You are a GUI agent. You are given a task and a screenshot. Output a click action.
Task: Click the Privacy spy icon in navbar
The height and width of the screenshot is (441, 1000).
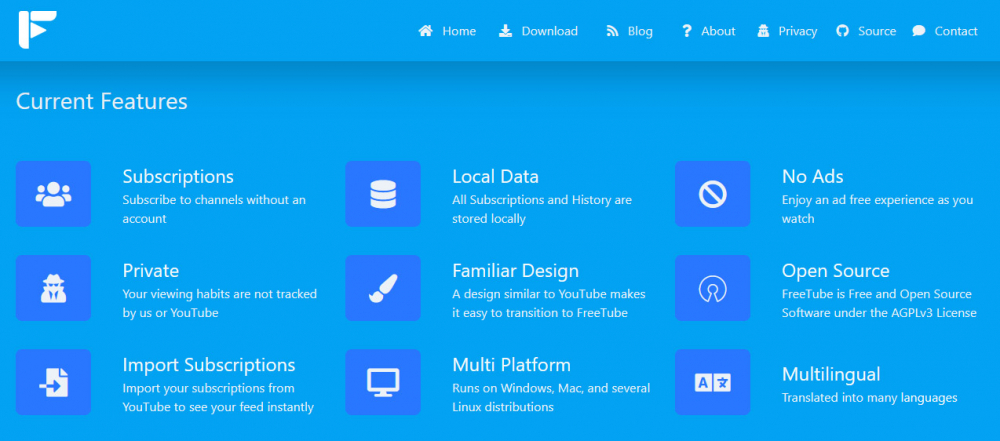[x=763, y=31]
